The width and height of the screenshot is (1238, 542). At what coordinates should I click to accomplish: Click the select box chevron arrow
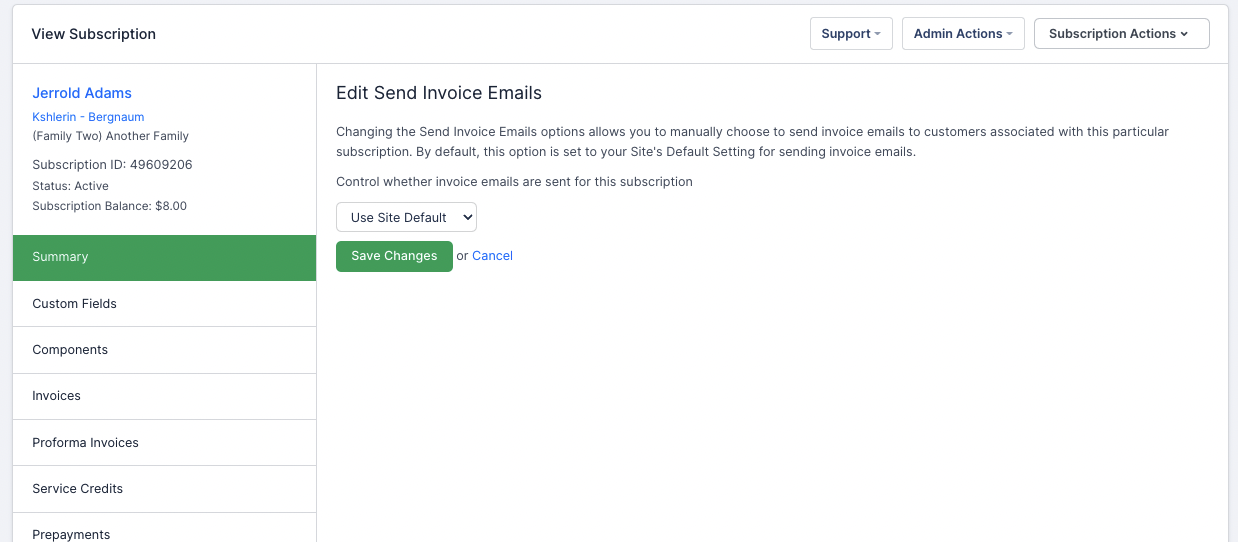tap(467, 218)
